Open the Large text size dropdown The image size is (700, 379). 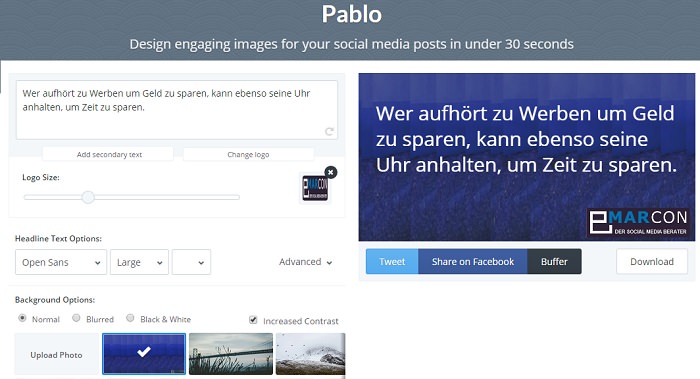(x=139, y=262)
